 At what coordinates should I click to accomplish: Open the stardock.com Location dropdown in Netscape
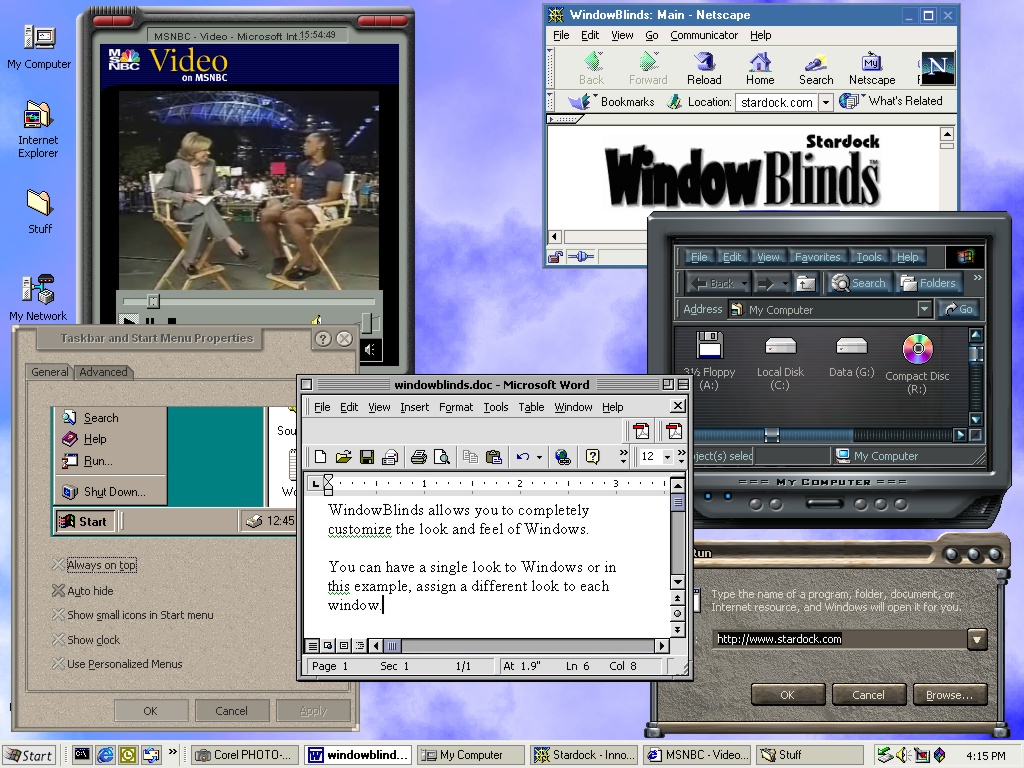827,101
